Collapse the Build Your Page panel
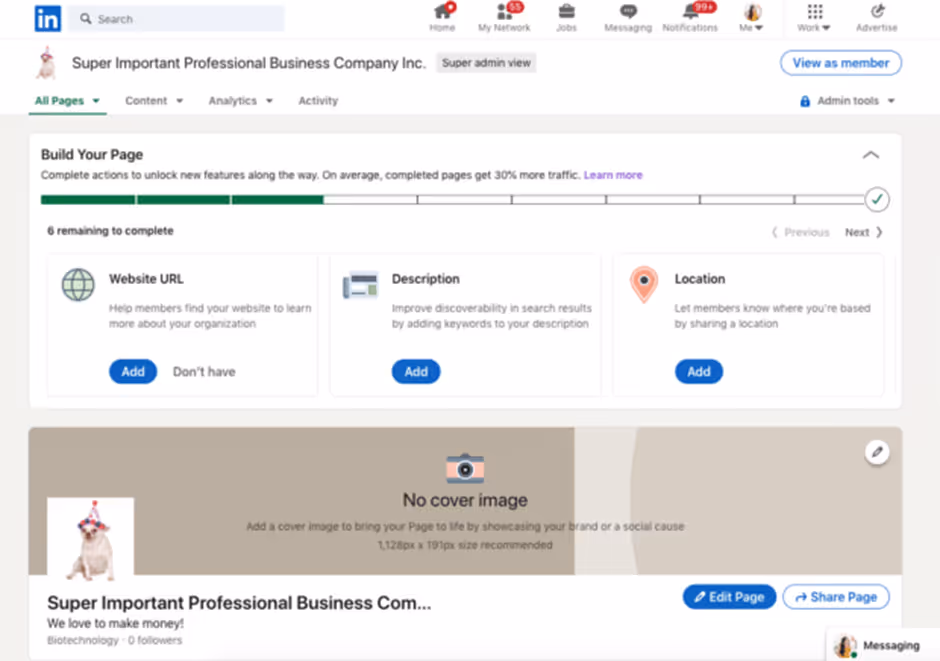940x661 pixels. click(x=870, y=155)
